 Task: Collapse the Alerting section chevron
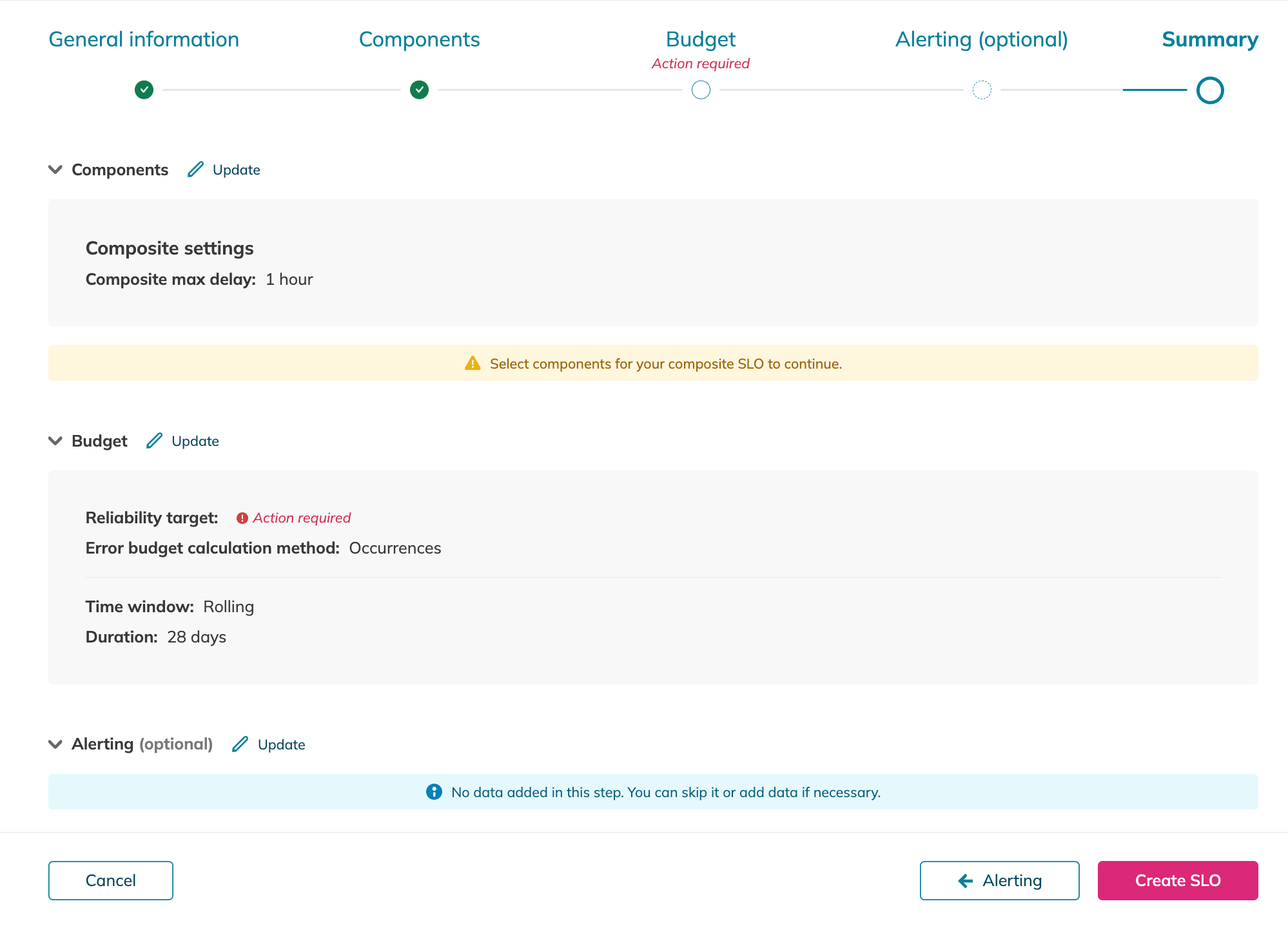(56, 744)
